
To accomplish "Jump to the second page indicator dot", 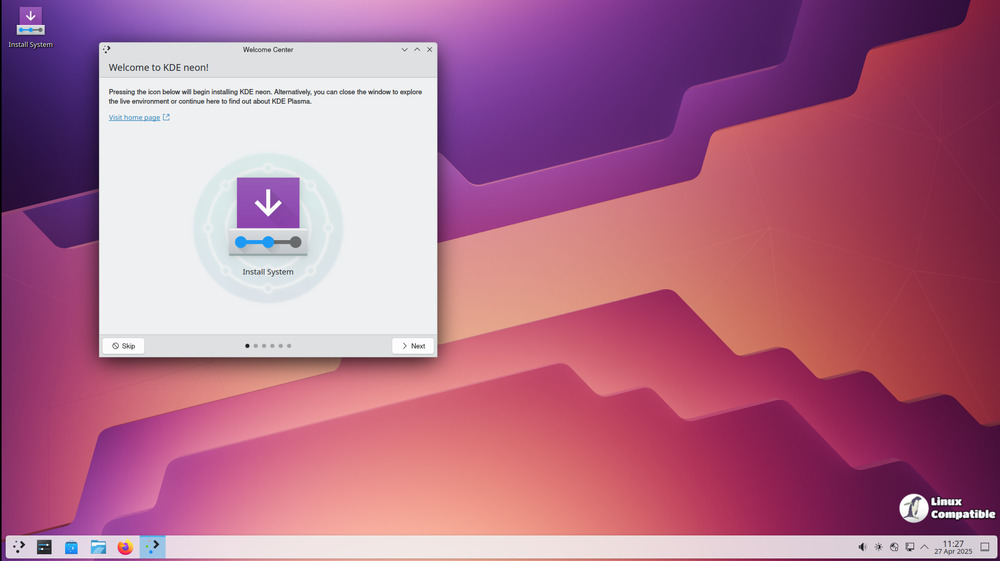I will [256, 346].
